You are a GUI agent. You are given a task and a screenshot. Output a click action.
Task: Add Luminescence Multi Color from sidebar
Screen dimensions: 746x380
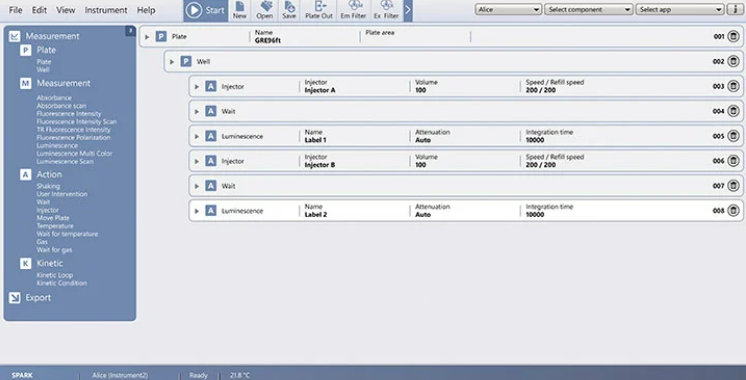(75, 153)
